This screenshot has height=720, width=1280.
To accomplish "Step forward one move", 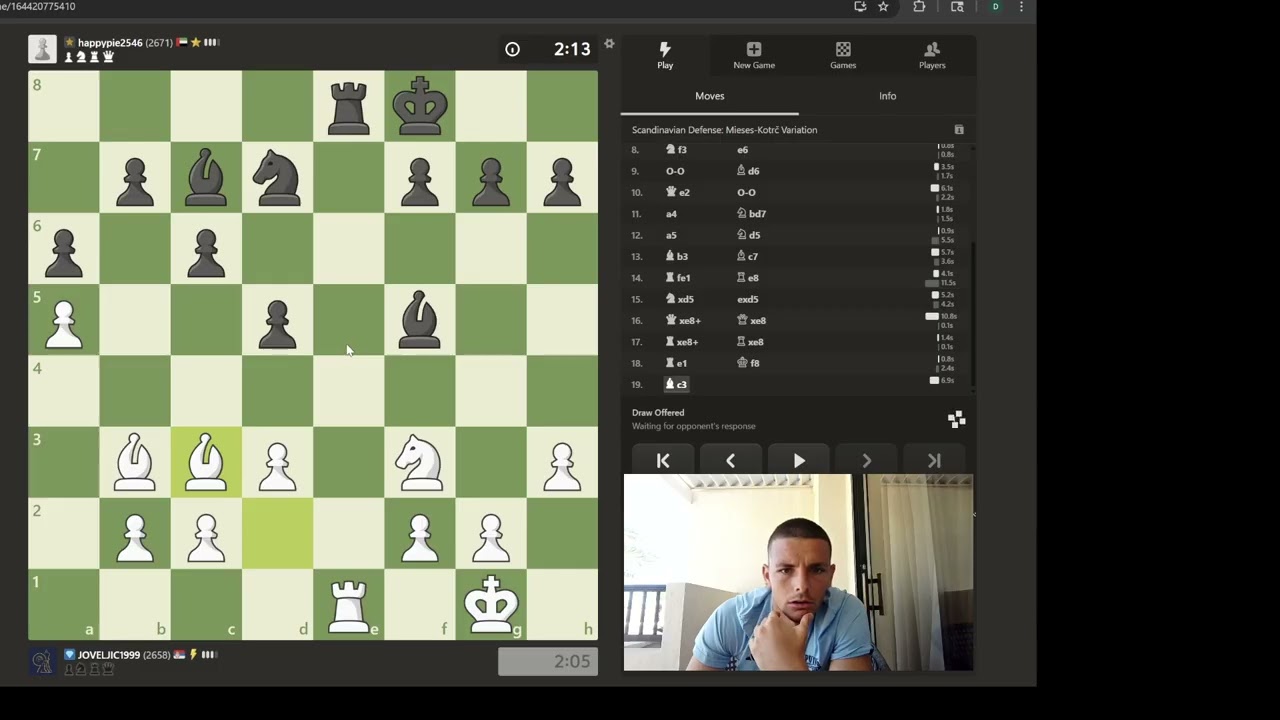I will 866,460.
